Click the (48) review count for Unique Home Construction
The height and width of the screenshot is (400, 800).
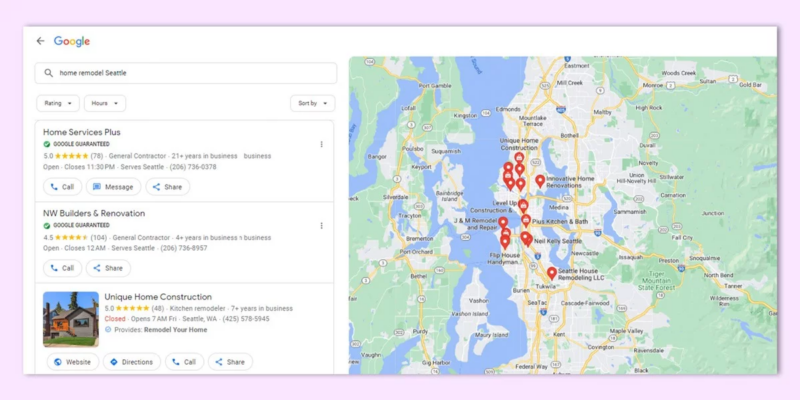click(158, 308)
